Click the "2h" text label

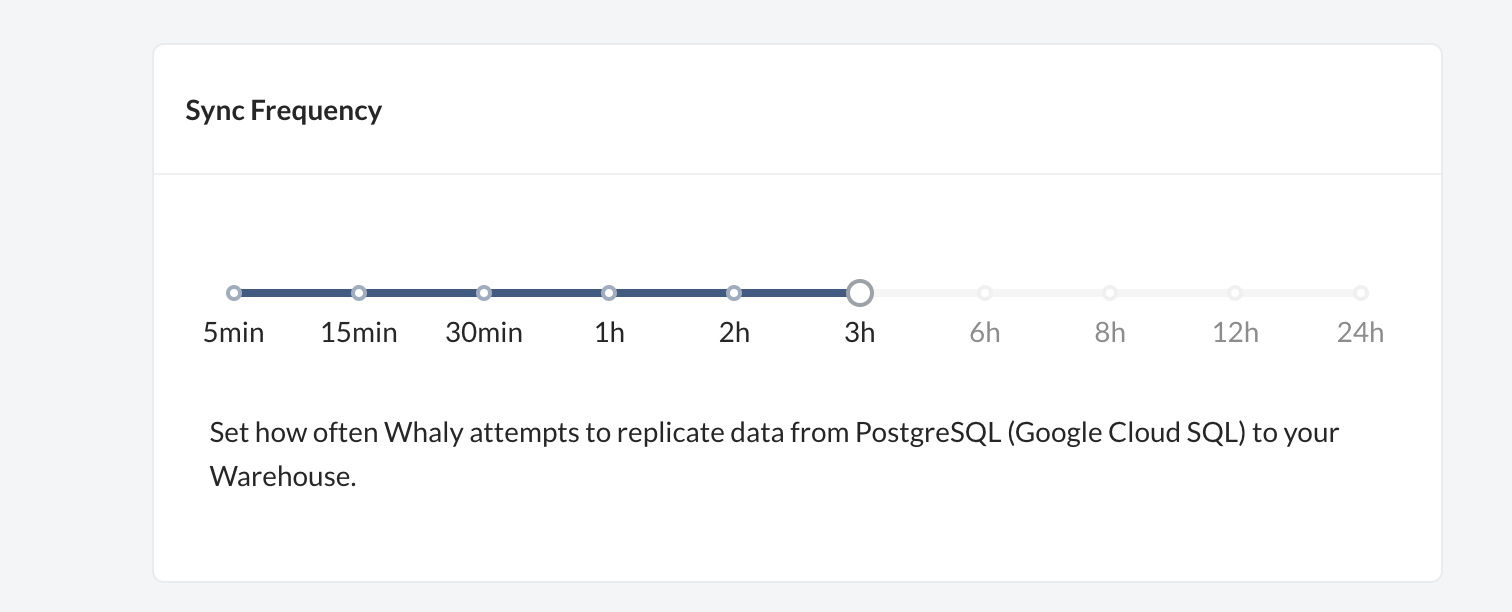[x=734, y=333]
